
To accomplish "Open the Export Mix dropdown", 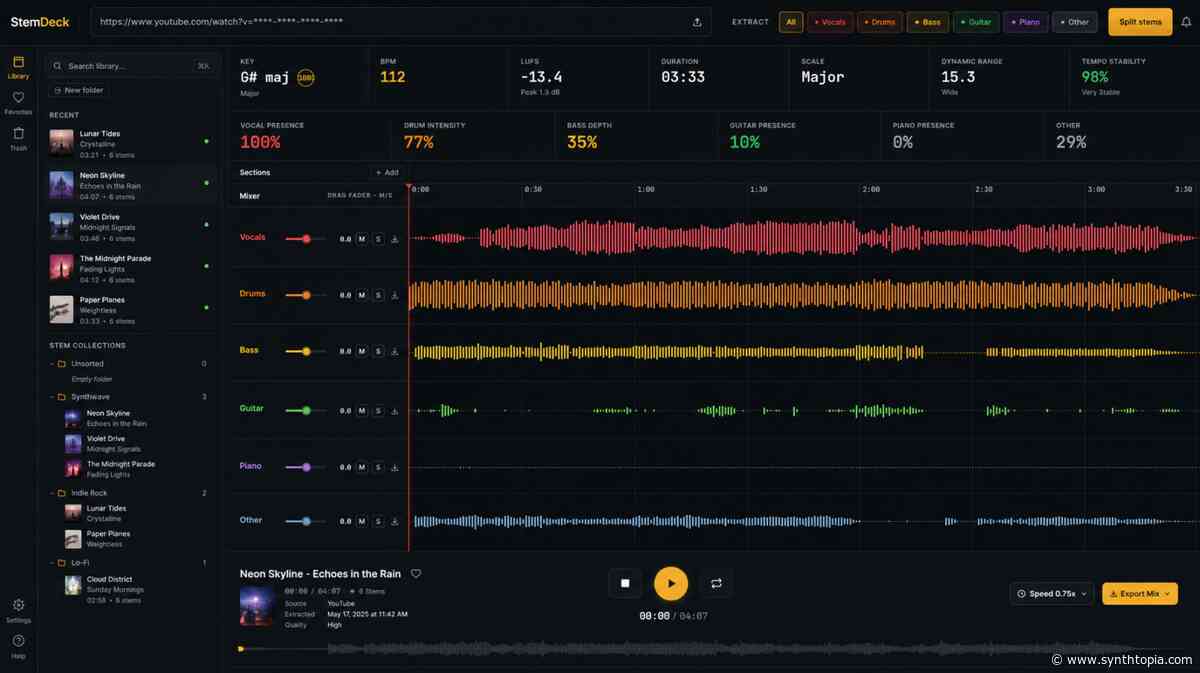I will pyautogui.click(x=1140, y=593).
